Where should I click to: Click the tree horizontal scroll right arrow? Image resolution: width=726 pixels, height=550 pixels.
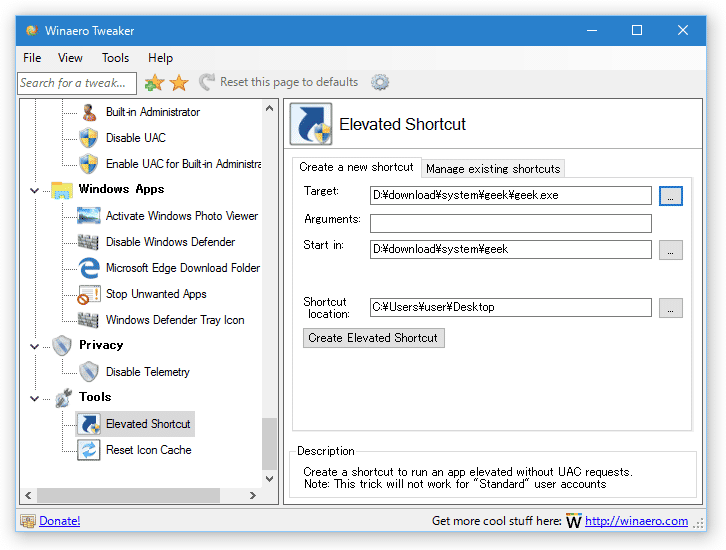pyautogui.click(x=253, y=495)
